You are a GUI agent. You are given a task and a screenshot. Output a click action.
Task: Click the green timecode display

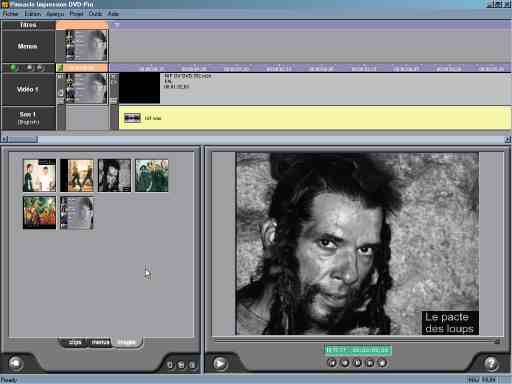[358, 350]
